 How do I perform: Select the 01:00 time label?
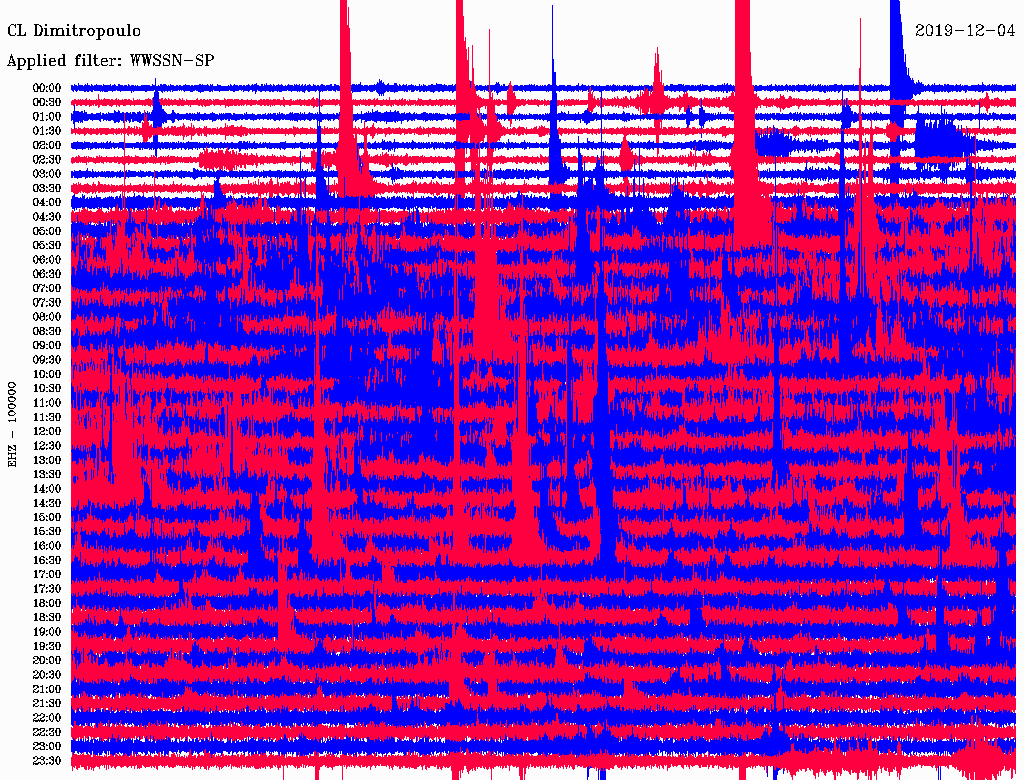[x=46, y=116]
